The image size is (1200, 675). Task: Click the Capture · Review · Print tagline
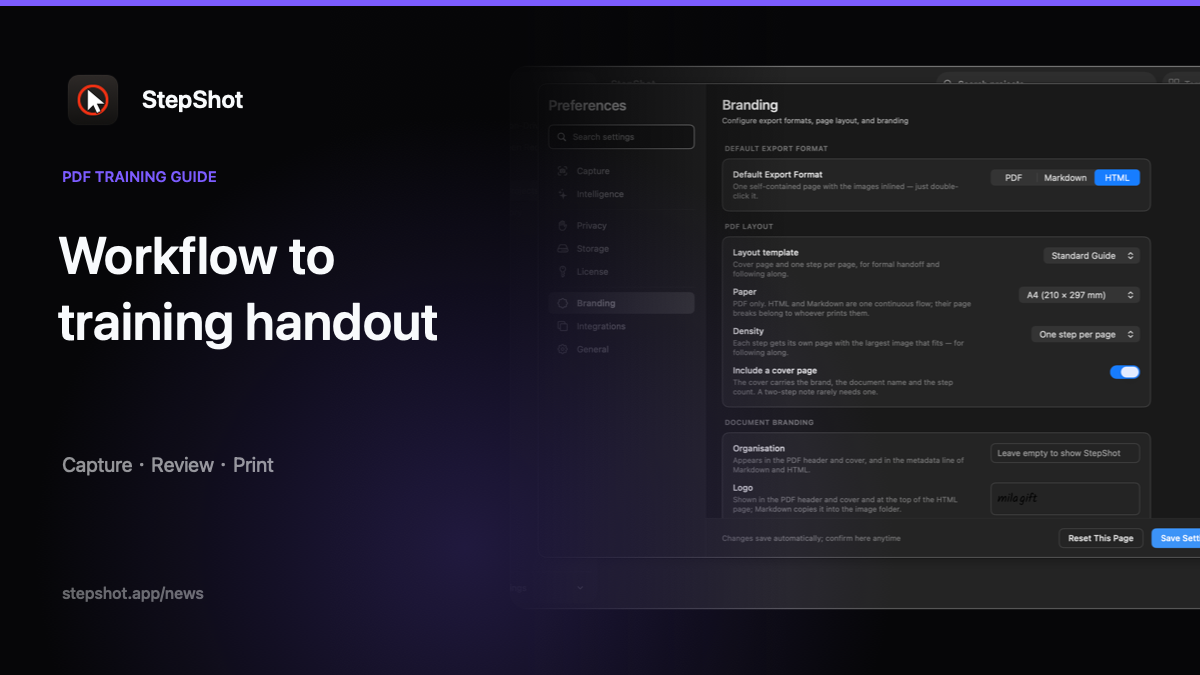coord(168,465)
